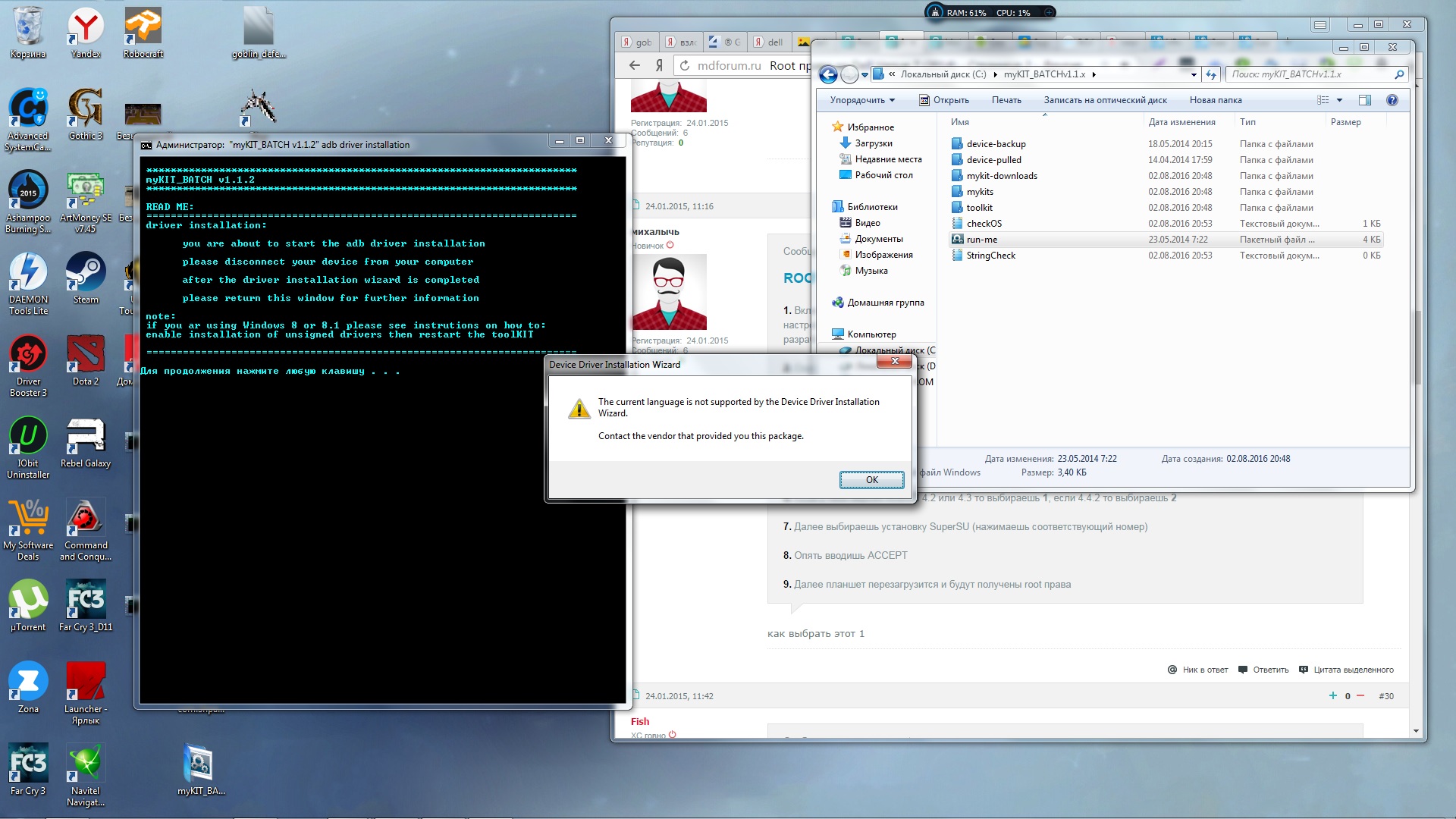Select the device-backup folder
This screenshot has width=1456, height=819.
pos(995,144)
